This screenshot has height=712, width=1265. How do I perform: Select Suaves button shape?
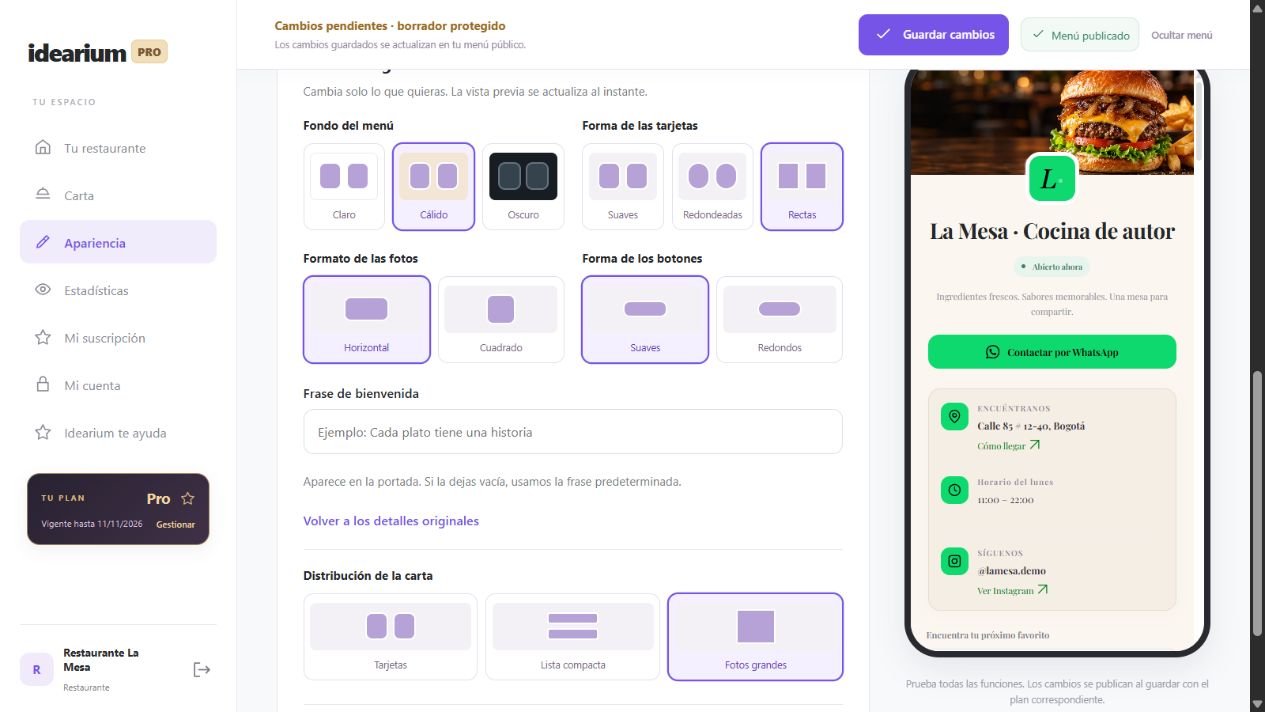tap(645, 319)
